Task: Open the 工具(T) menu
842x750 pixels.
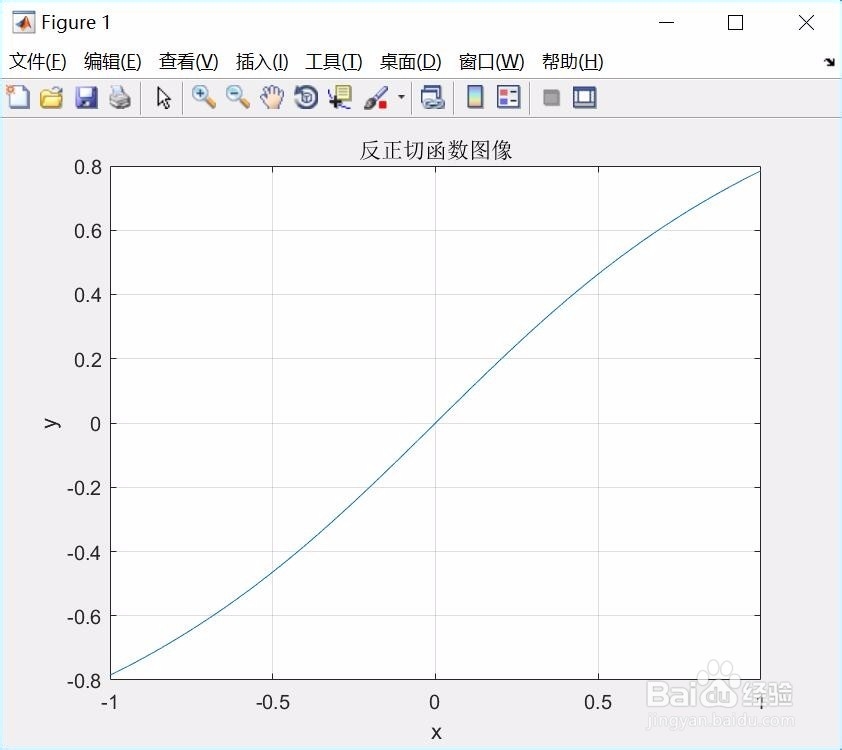Action: 333,62
